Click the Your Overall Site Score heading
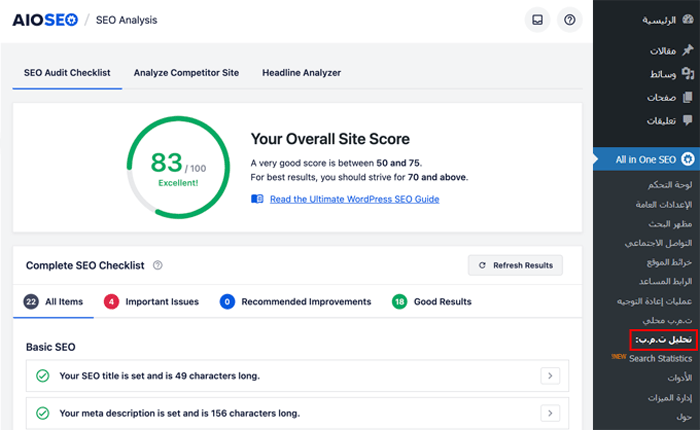Image resolution: width=700 pixels, height=430 pixels. click(330, 139)
